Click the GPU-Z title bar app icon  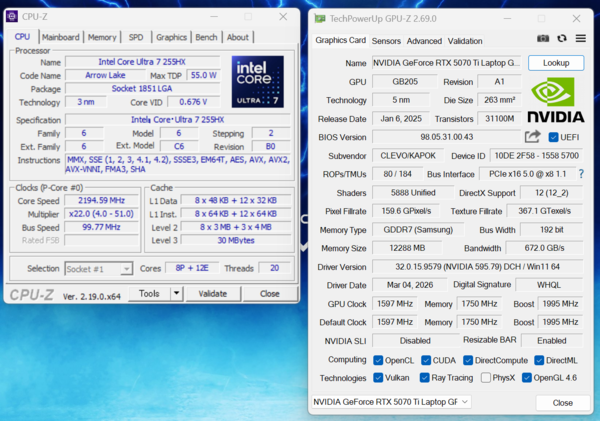coord(320,18)
